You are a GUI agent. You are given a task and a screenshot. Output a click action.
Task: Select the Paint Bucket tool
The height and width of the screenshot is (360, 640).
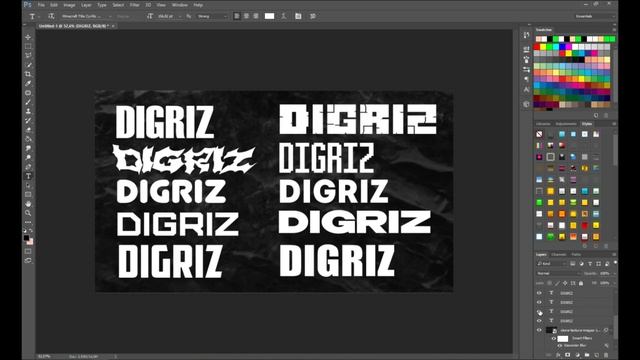tap(28, 139)
